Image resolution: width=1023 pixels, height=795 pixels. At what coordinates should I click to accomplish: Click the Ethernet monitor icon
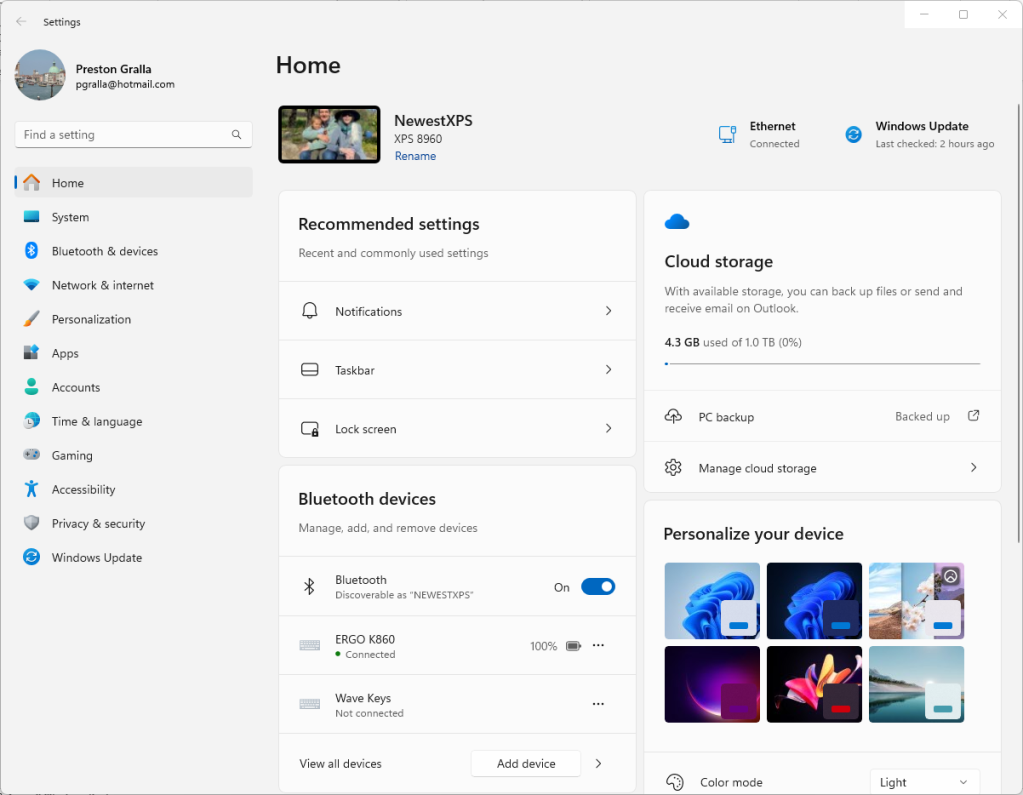coord(727,134)
